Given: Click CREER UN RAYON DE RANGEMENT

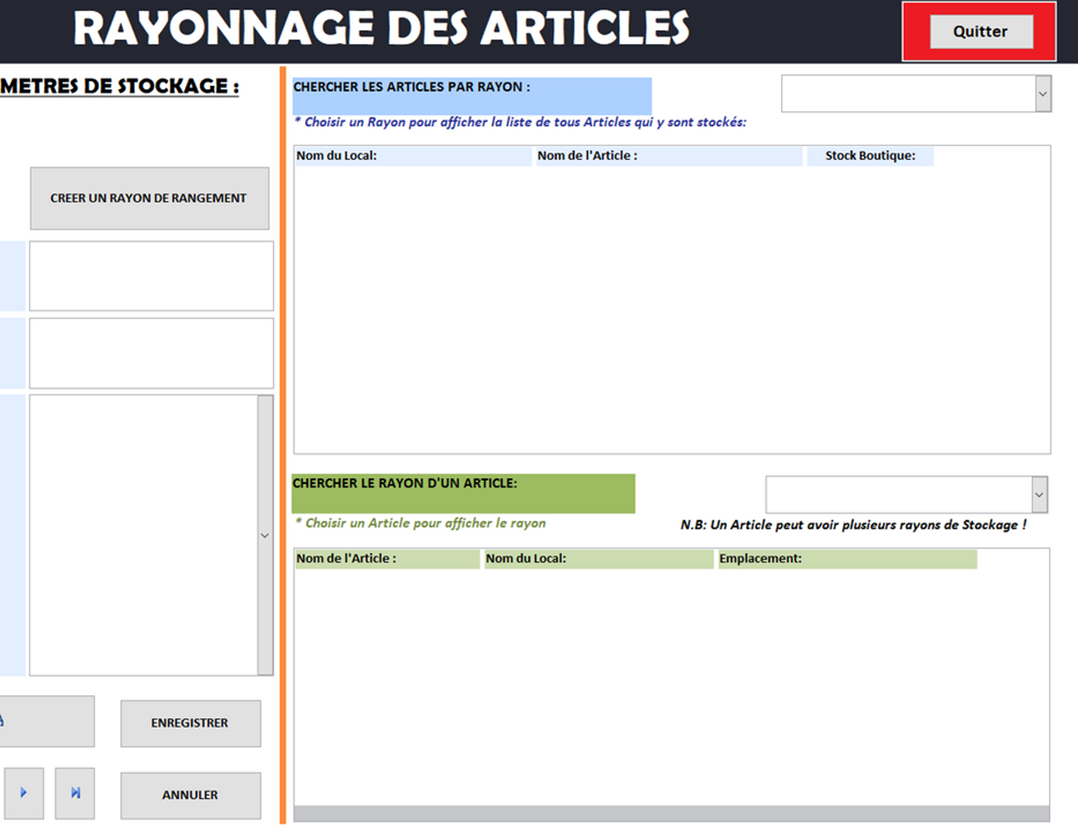Looking at the screenshot, I should pyautogui.click(x=149, y=198).
